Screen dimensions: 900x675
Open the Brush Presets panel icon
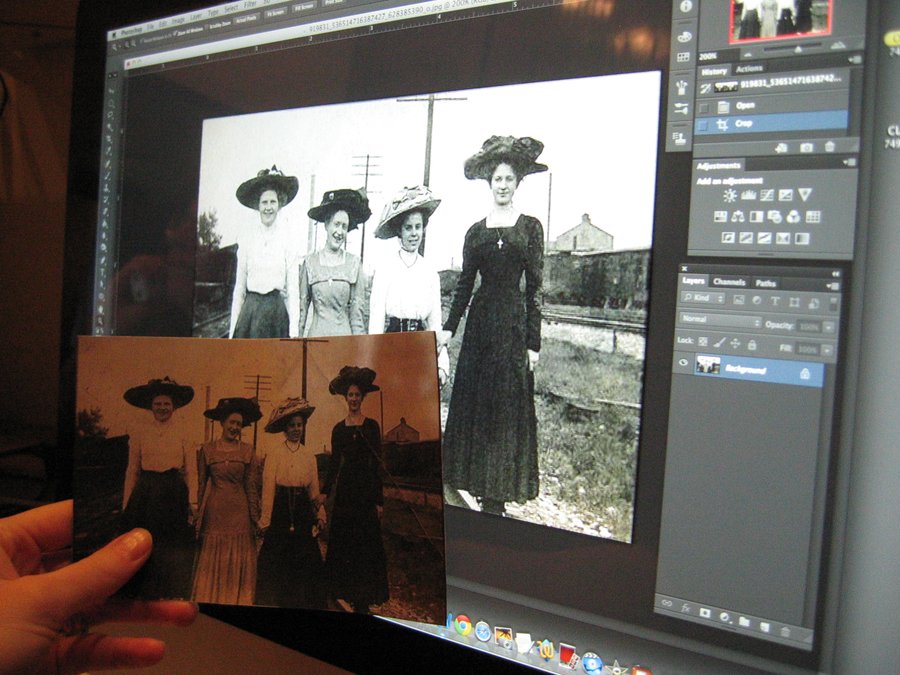click(682, 88)
